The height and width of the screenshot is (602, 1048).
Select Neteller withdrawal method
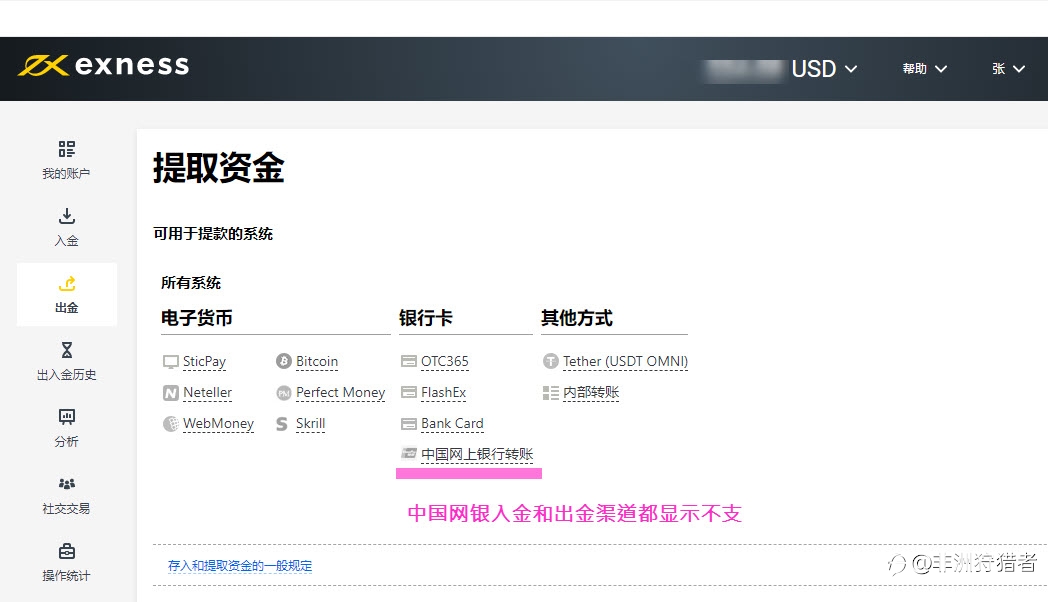click(x=207, y=392)
